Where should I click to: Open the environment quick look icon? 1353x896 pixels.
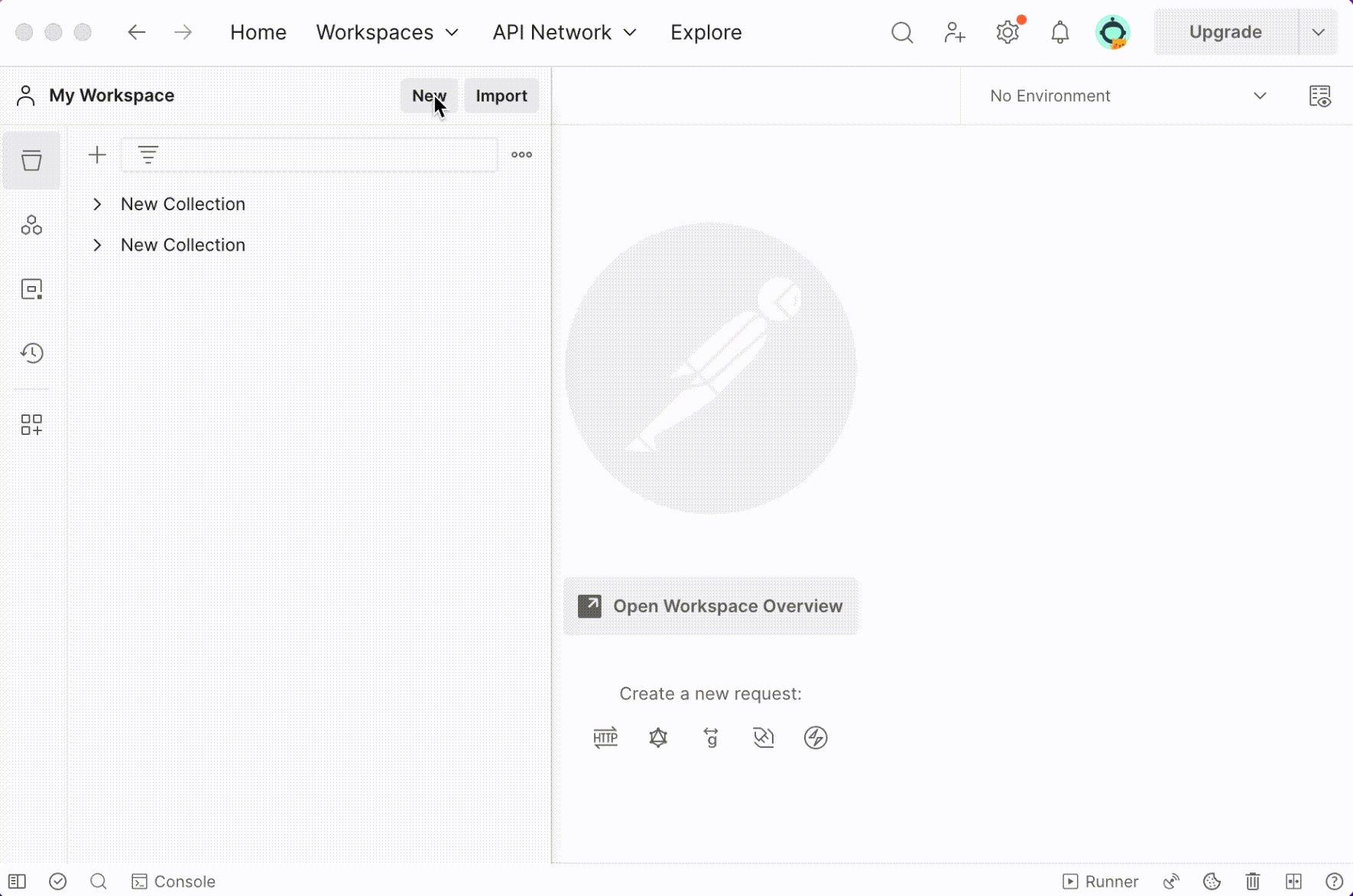(1320, 96)
